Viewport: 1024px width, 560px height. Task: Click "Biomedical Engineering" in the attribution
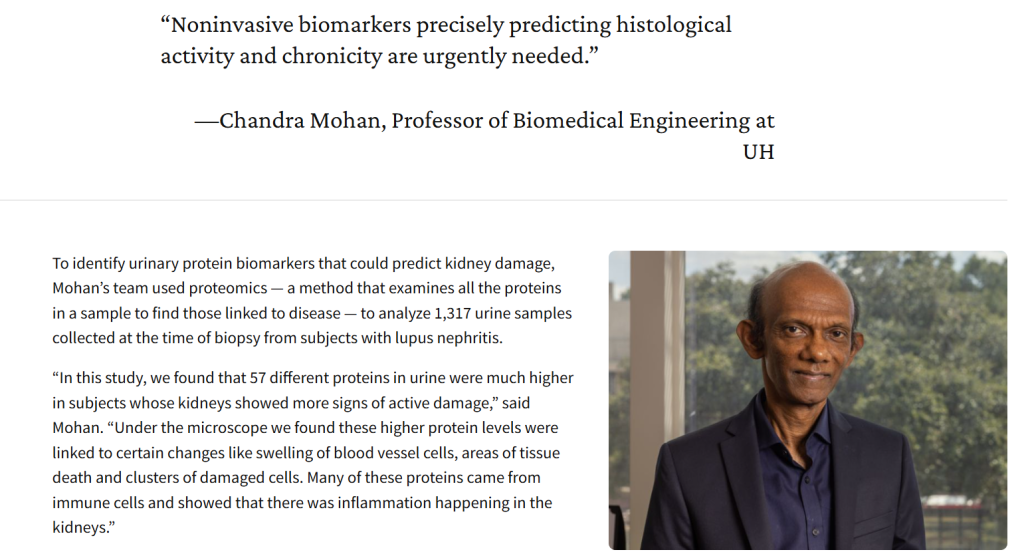pyautogui.click(x=630, y=122)
